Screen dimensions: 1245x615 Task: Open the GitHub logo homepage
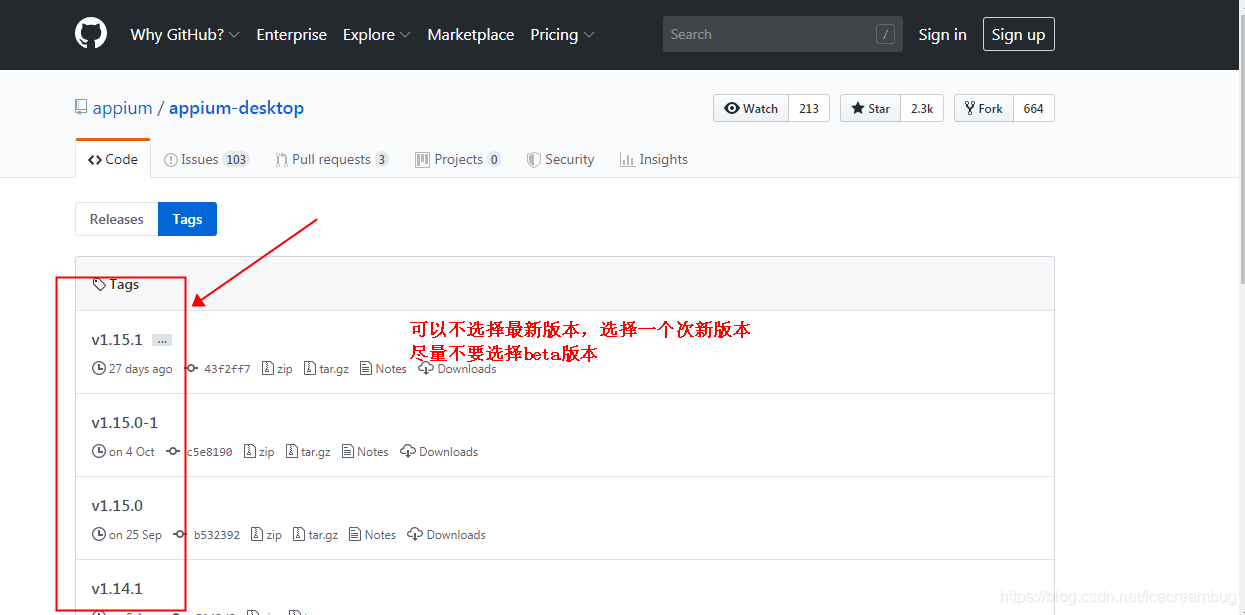[91, 34]
